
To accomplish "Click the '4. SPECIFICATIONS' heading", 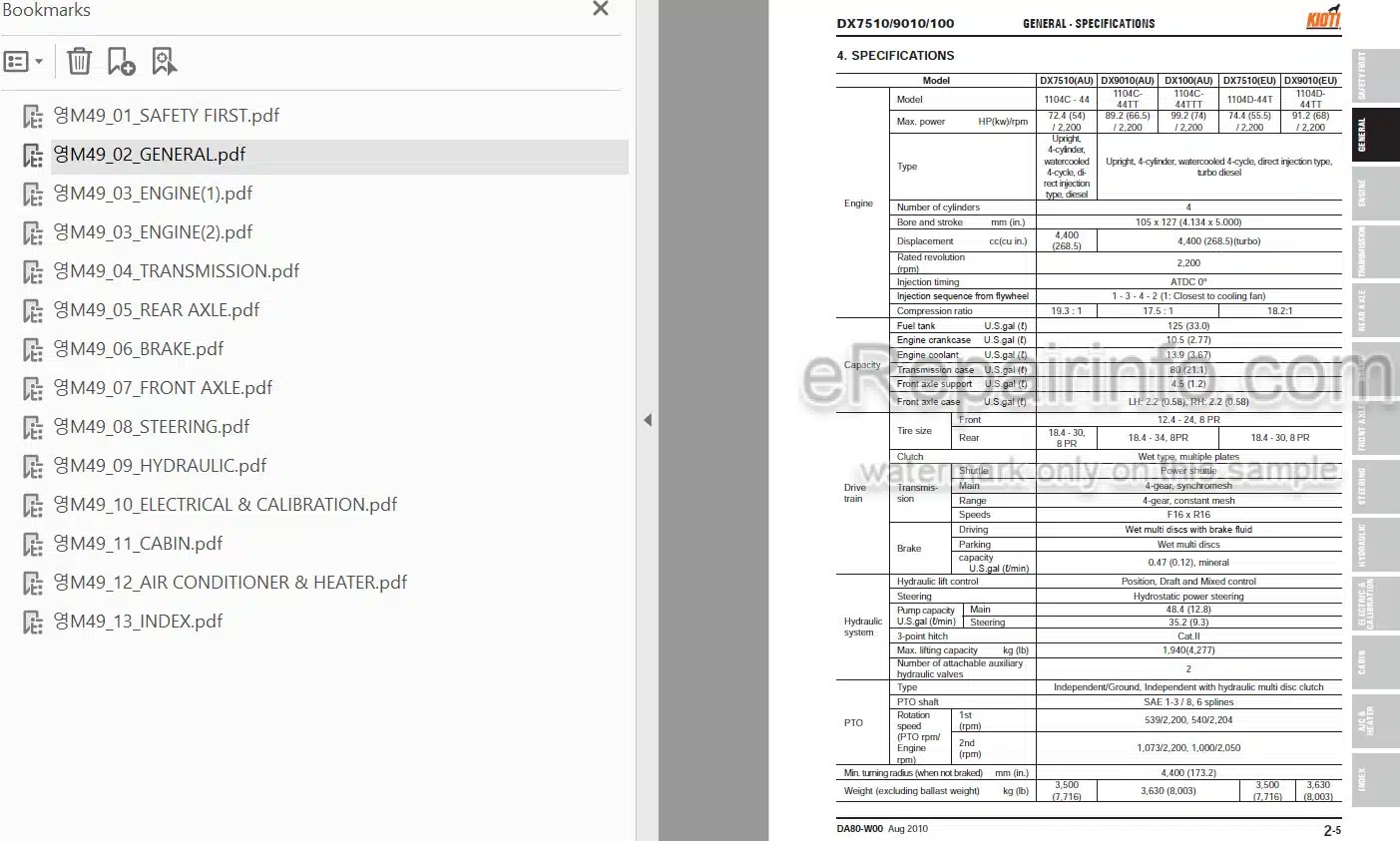I will 895,56.
